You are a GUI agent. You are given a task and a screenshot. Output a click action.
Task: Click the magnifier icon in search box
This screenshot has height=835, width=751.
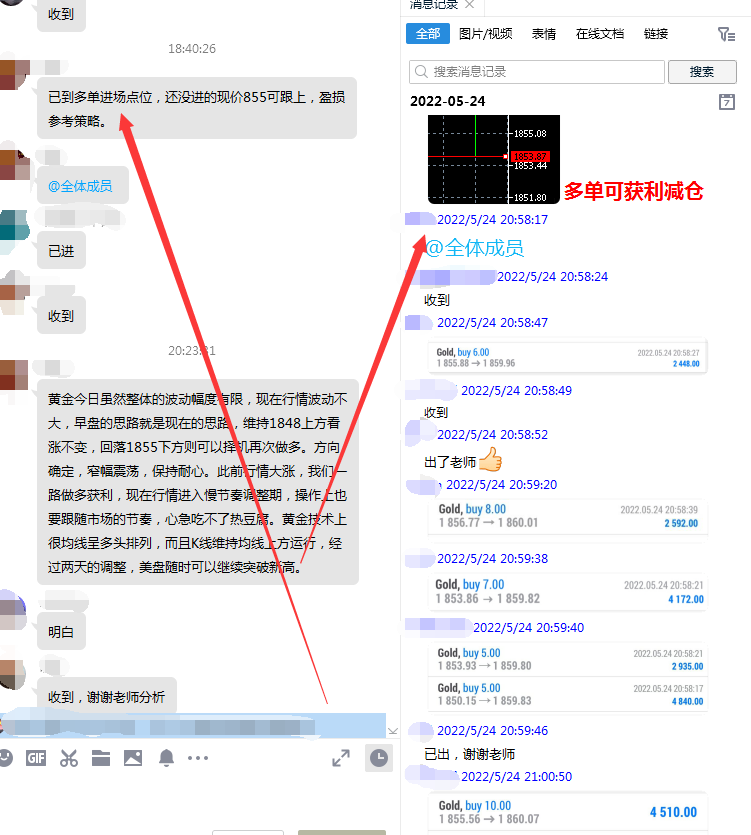pyautogui.click(x=421, y=71)
